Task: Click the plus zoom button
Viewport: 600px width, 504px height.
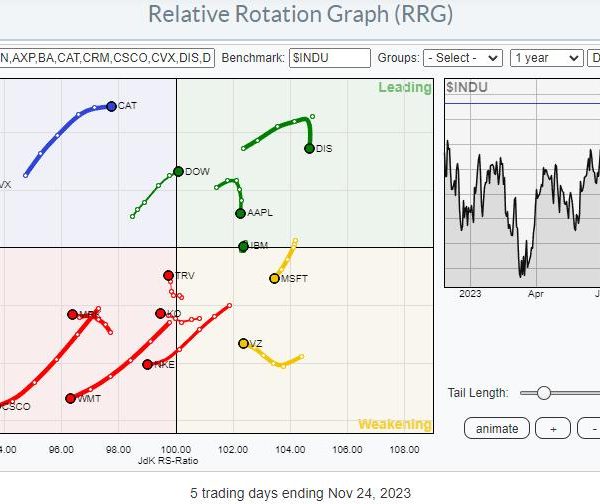Action: pos(553,429)
